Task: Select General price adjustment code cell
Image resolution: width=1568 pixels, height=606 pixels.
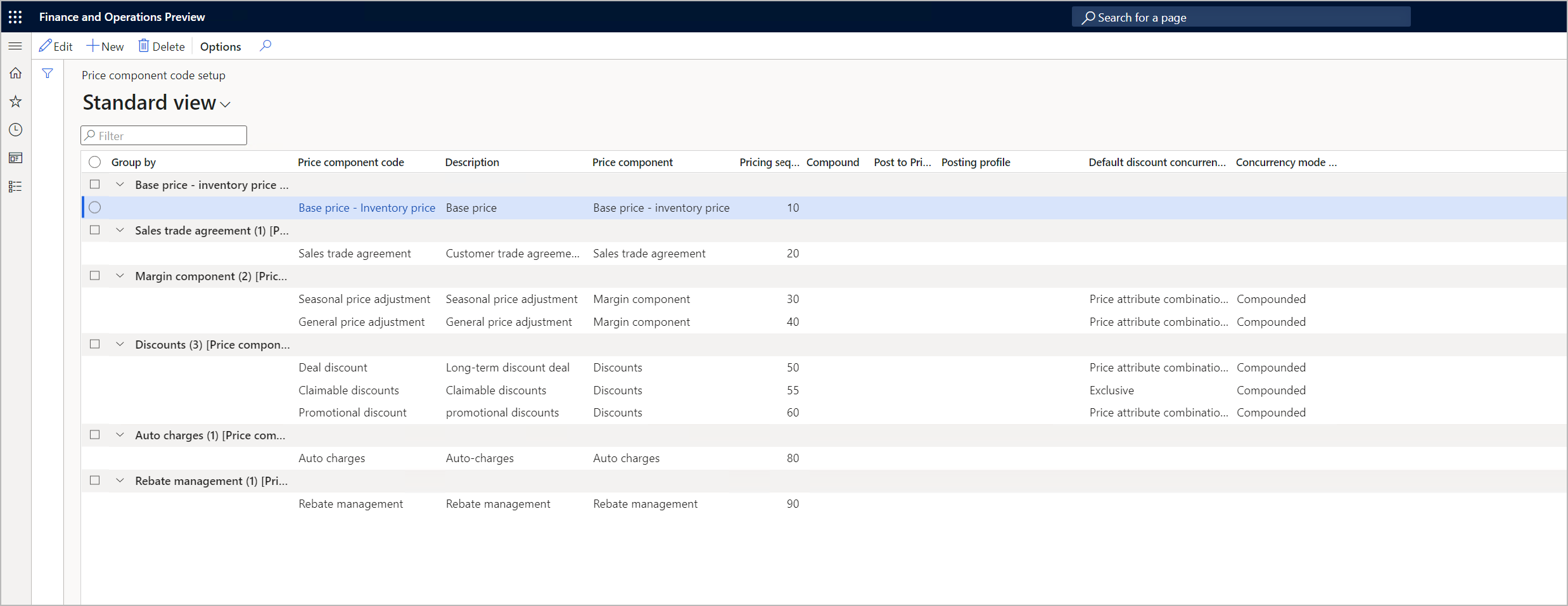Action: pyautogui.click(x=362, y=322)
